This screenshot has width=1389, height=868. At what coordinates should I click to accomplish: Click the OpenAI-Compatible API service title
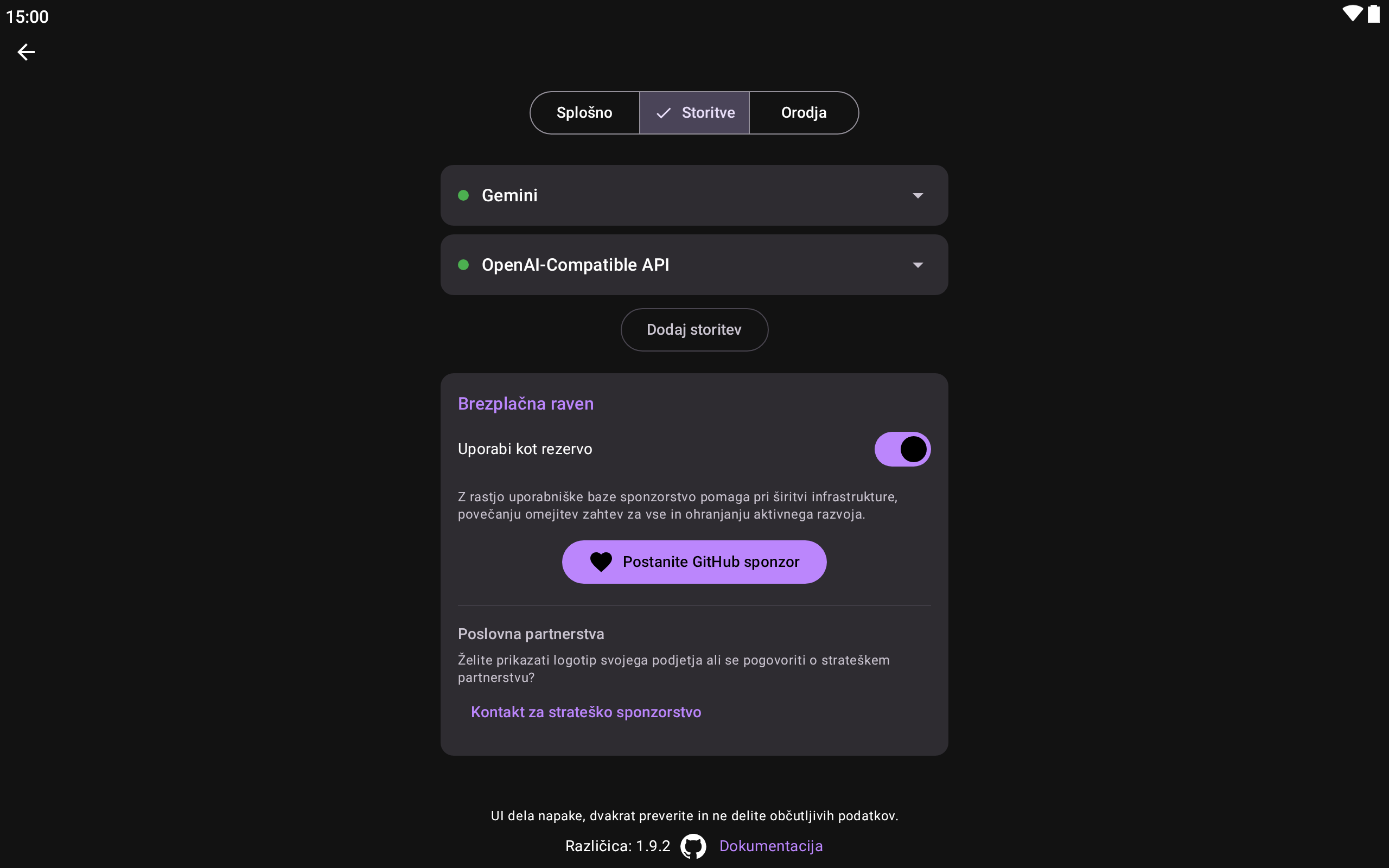click(575, 265)
